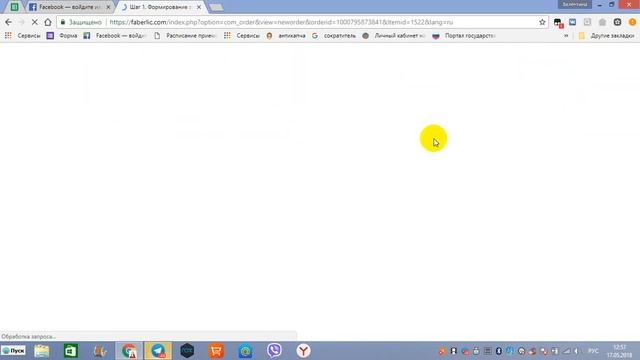This screenshot has width=640, height=360.
Task: Open the second 'Сервисы' bookmark
Action: (x=242, y=36)
